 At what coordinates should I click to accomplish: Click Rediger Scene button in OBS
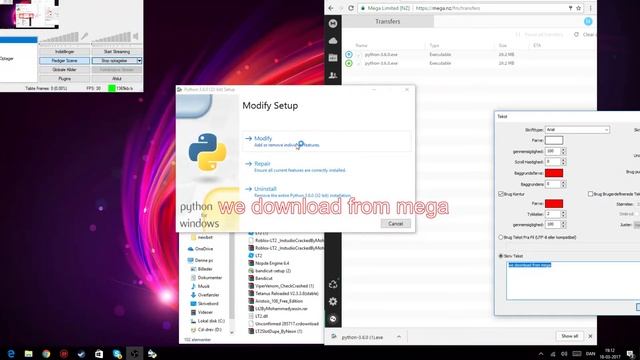(x=64, y=61)
